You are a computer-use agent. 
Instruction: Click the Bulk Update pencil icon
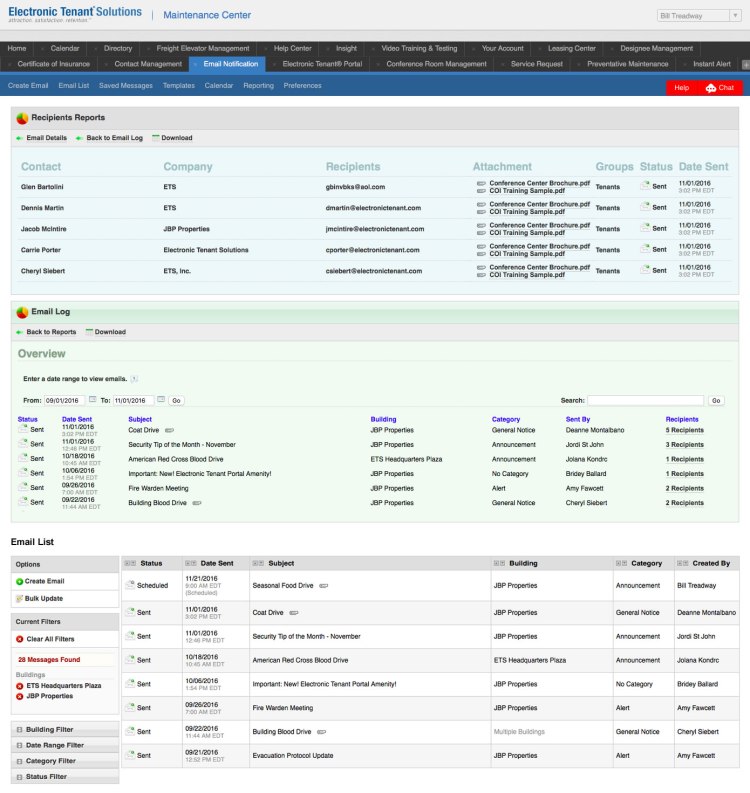pyautogui.click(x=20, y=598)
